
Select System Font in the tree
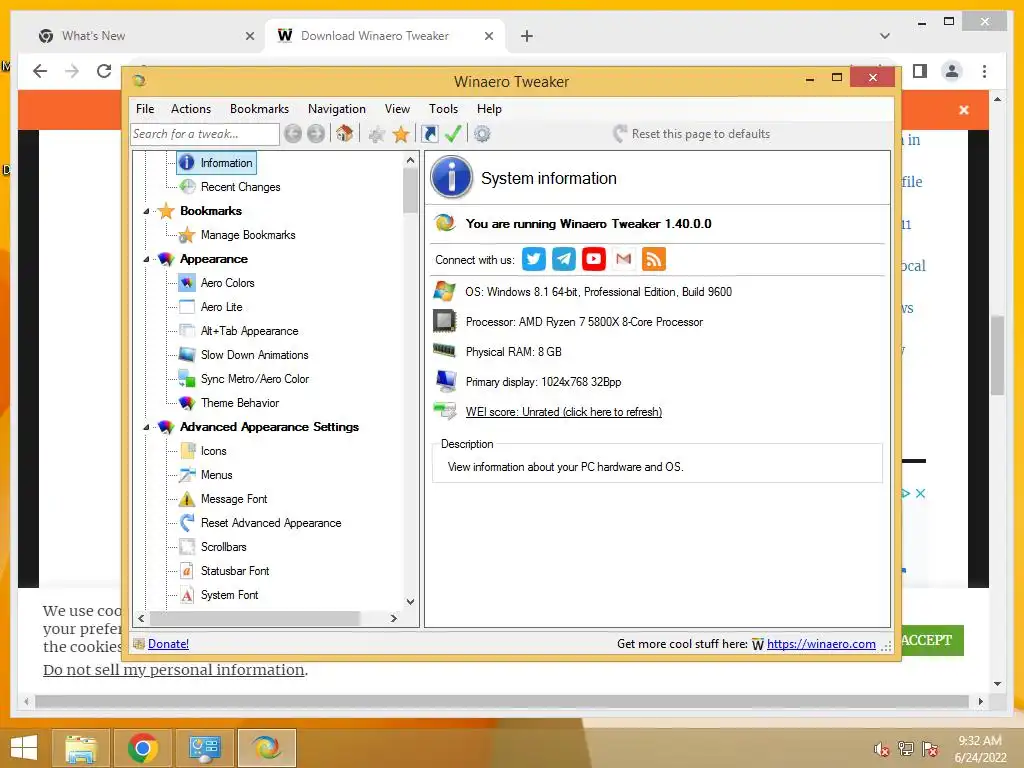coord(229,595)
